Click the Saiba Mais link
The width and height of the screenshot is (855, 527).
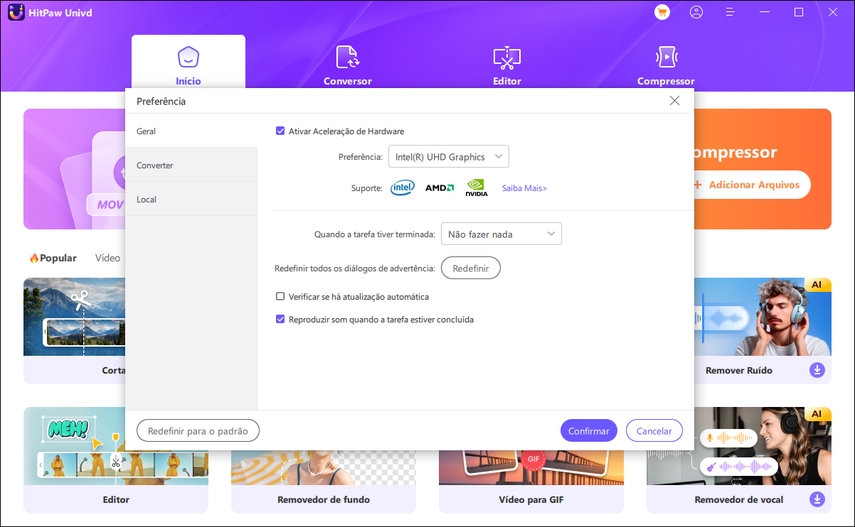(x=524, y=188)
